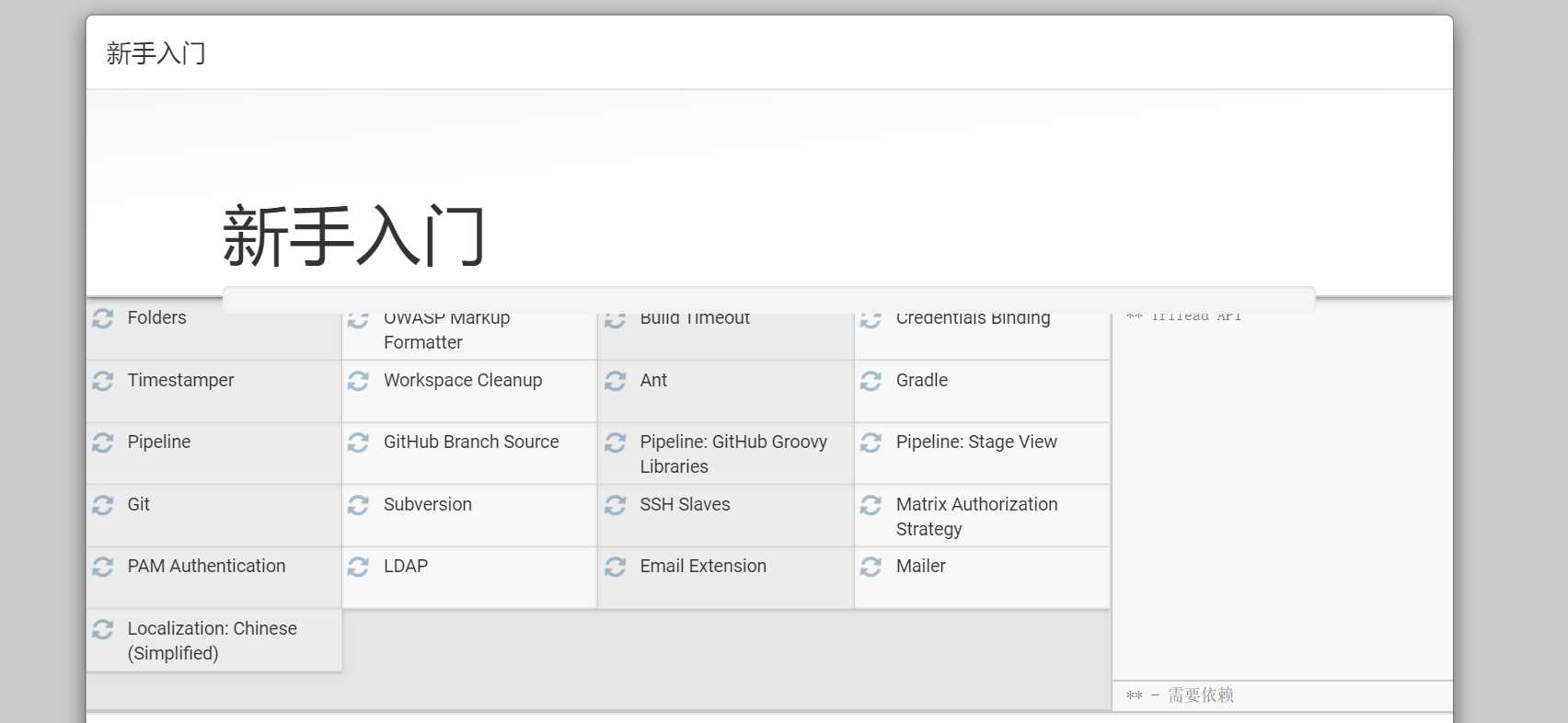Select the Subversion plugin label
This screenshot has height=723, width=1568.
(428, 504)
